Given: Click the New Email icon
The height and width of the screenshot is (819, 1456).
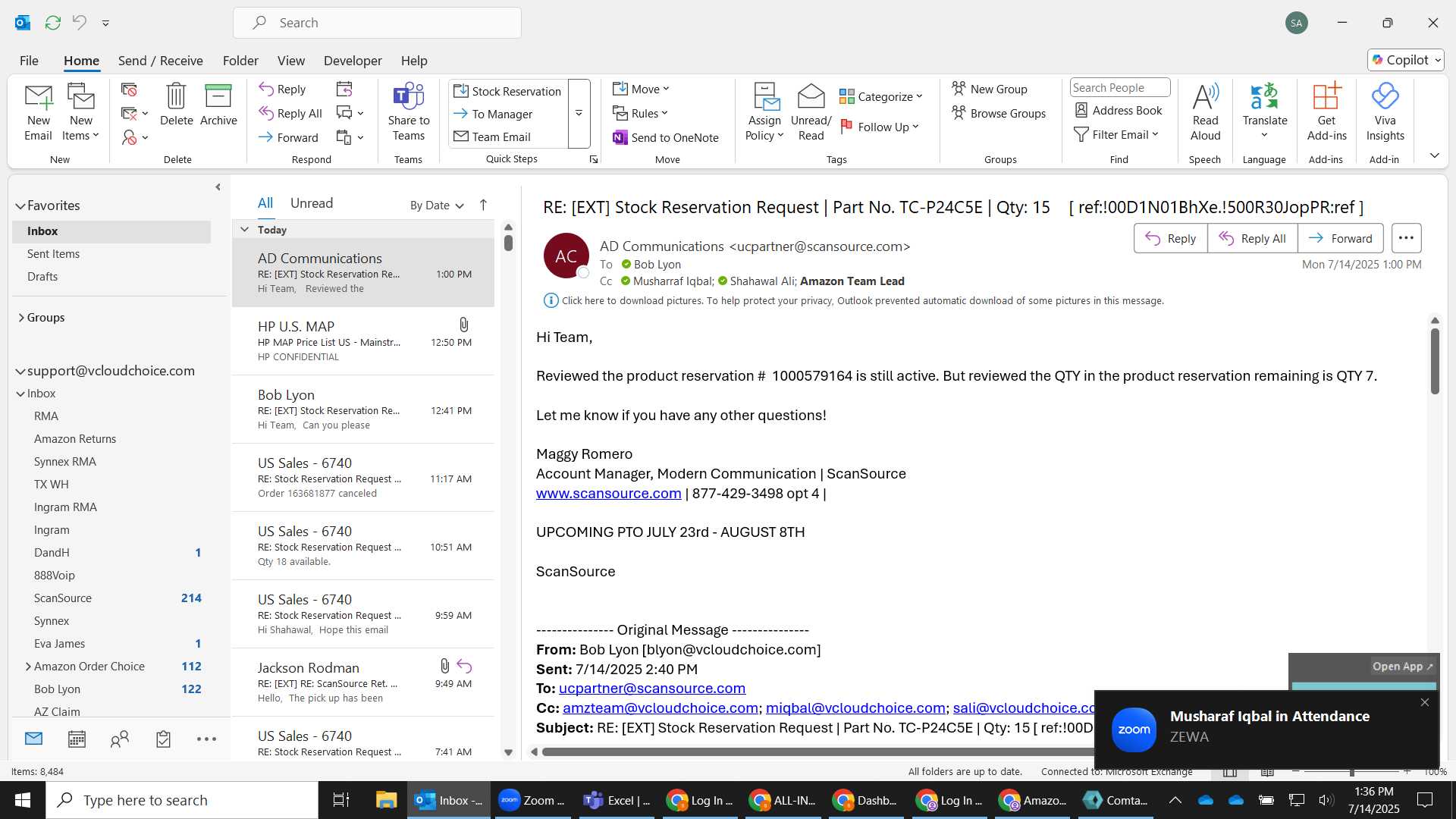Looking at the screenshot, I should 38,112.
